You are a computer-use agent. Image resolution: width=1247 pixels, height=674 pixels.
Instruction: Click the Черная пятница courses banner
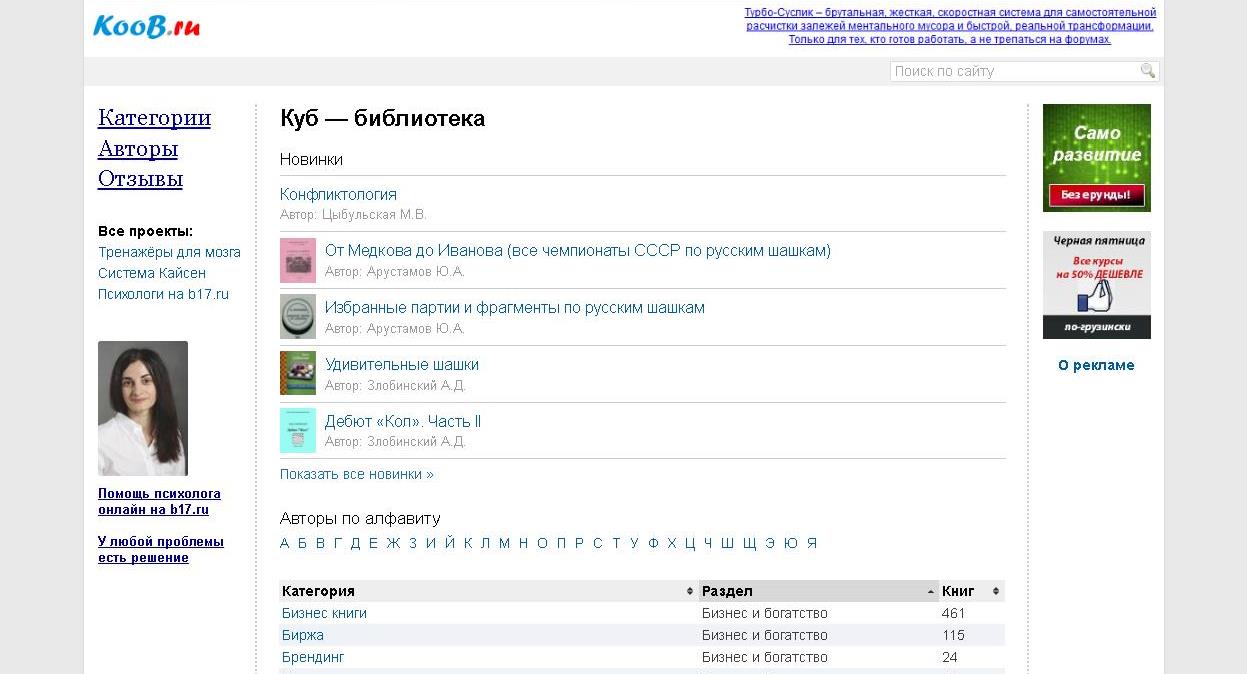1096,285
